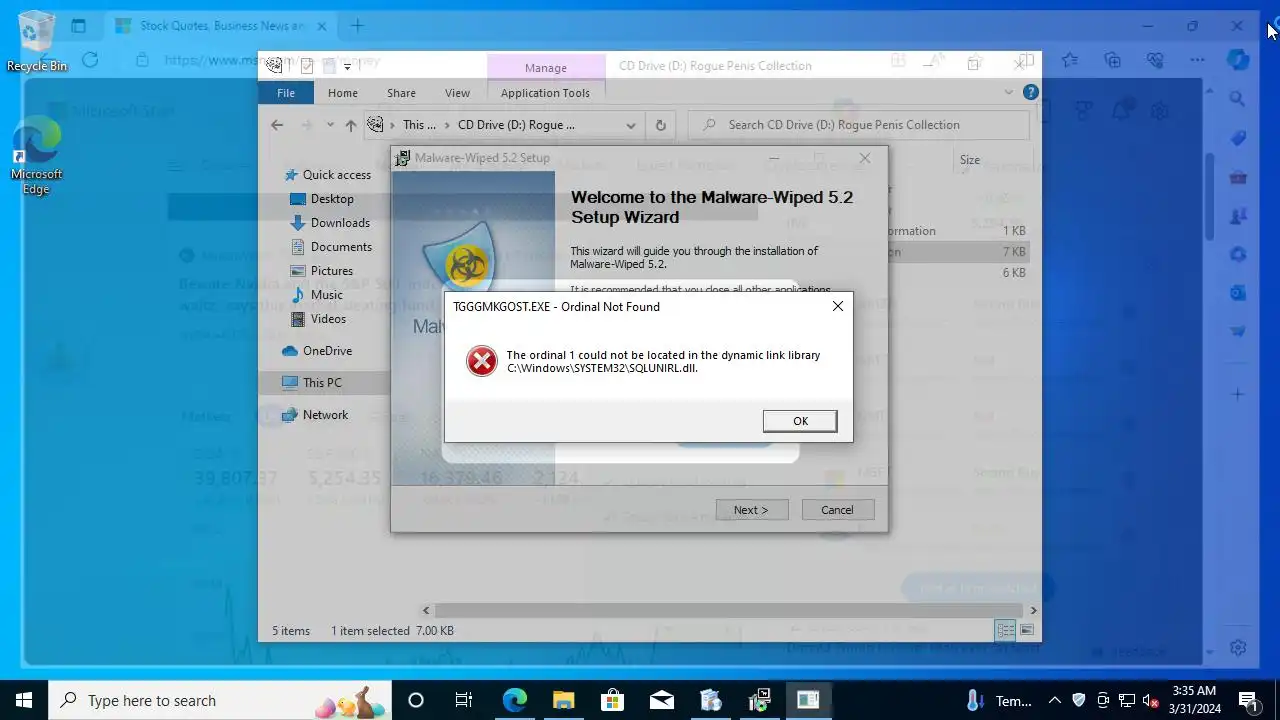
Task: Open the Share ribbon tab
Action: [x=401, y=93]
